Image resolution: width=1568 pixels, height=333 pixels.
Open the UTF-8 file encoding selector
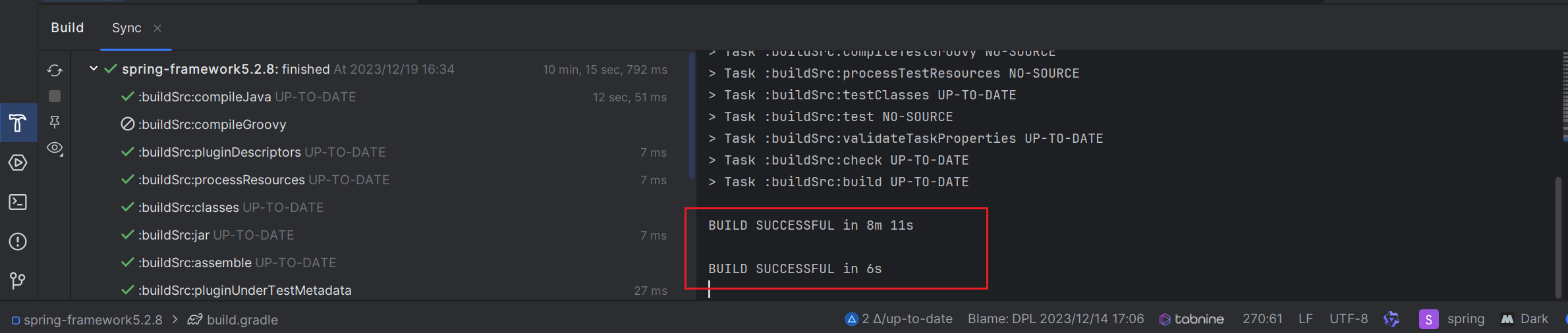coord(1349,319)
